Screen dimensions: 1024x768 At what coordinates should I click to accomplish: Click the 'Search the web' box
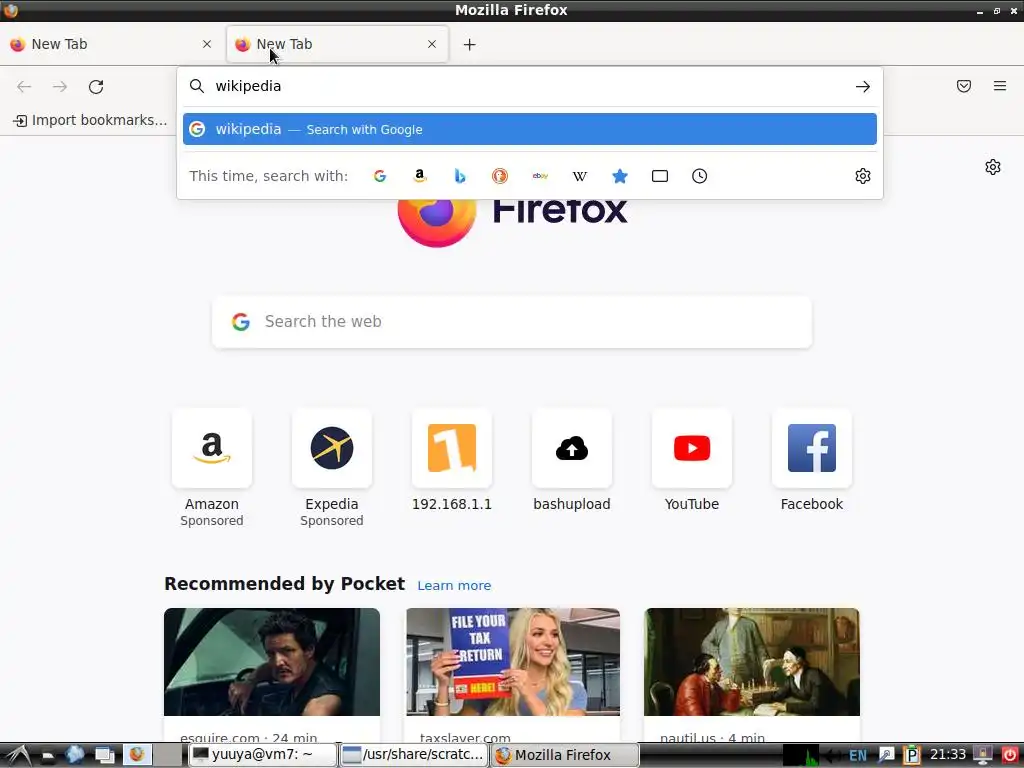pos(512,322)
